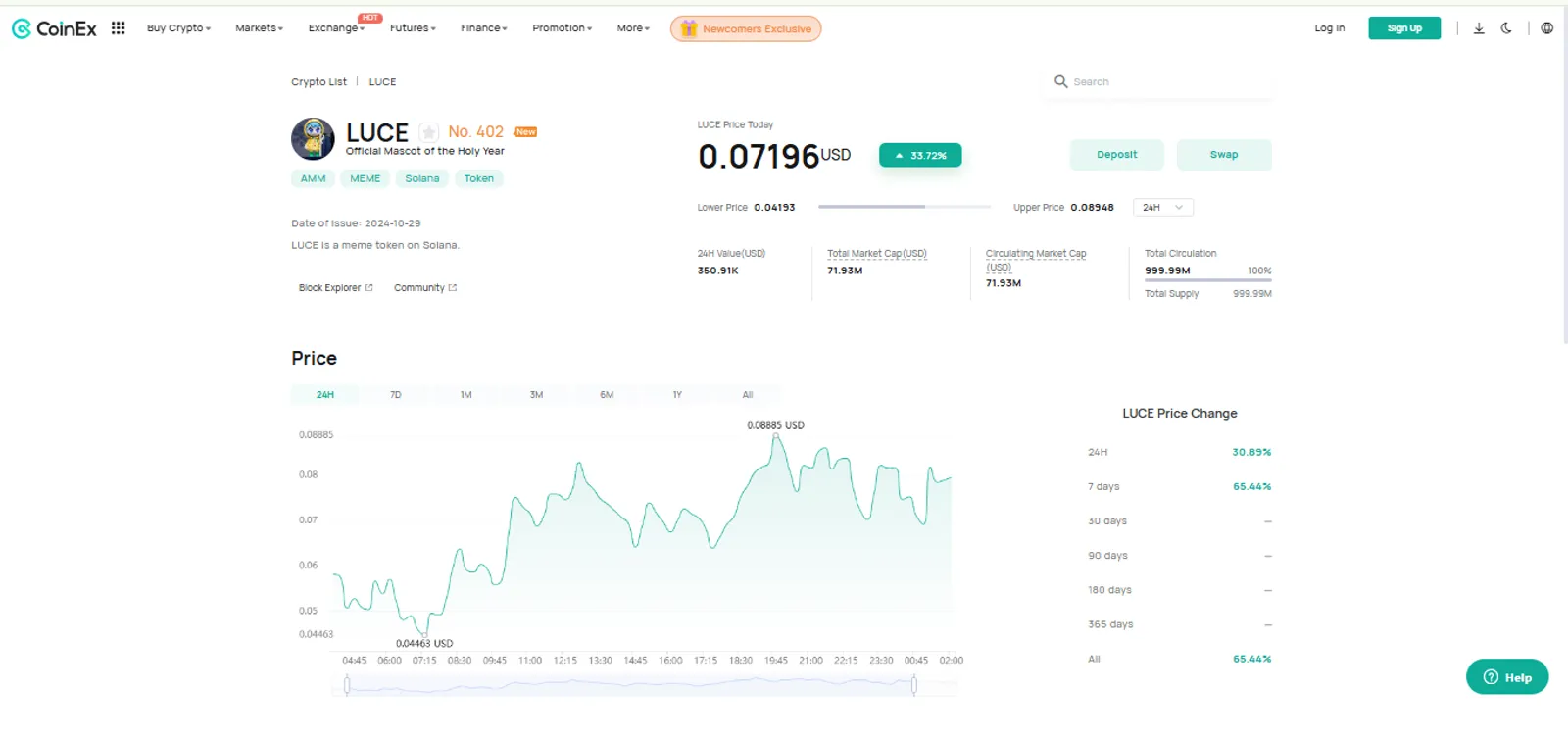The image size is (1568, 740).
Task: Click the 0.04463 USD chart low label
Action: coord(424,644)
